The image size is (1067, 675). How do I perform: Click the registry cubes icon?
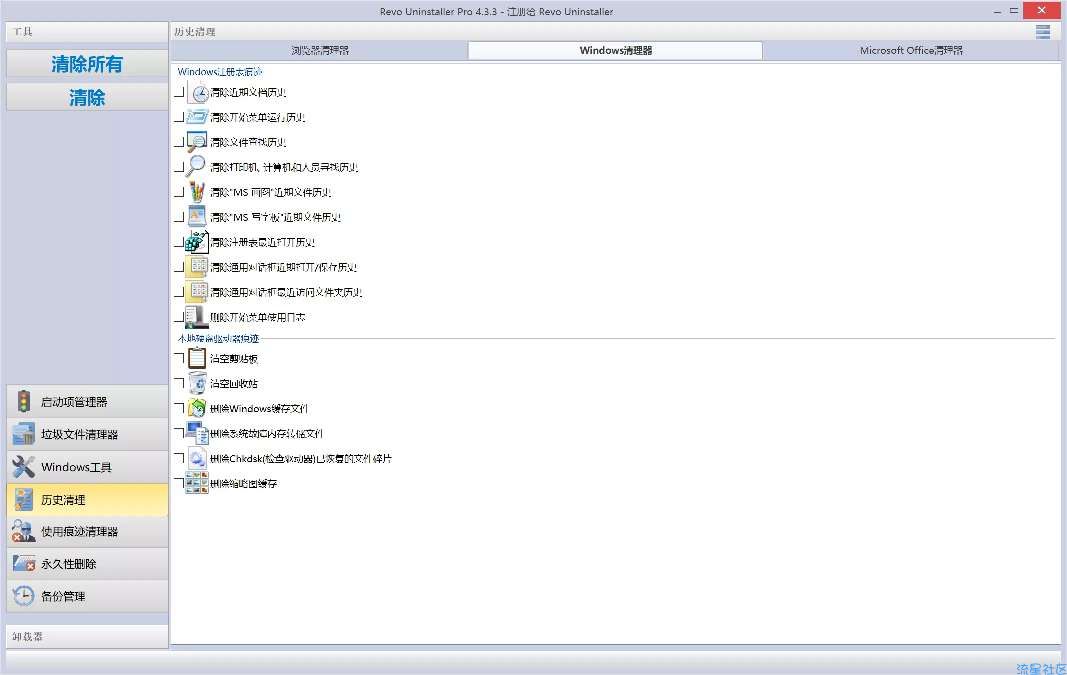tap(197, 242)
